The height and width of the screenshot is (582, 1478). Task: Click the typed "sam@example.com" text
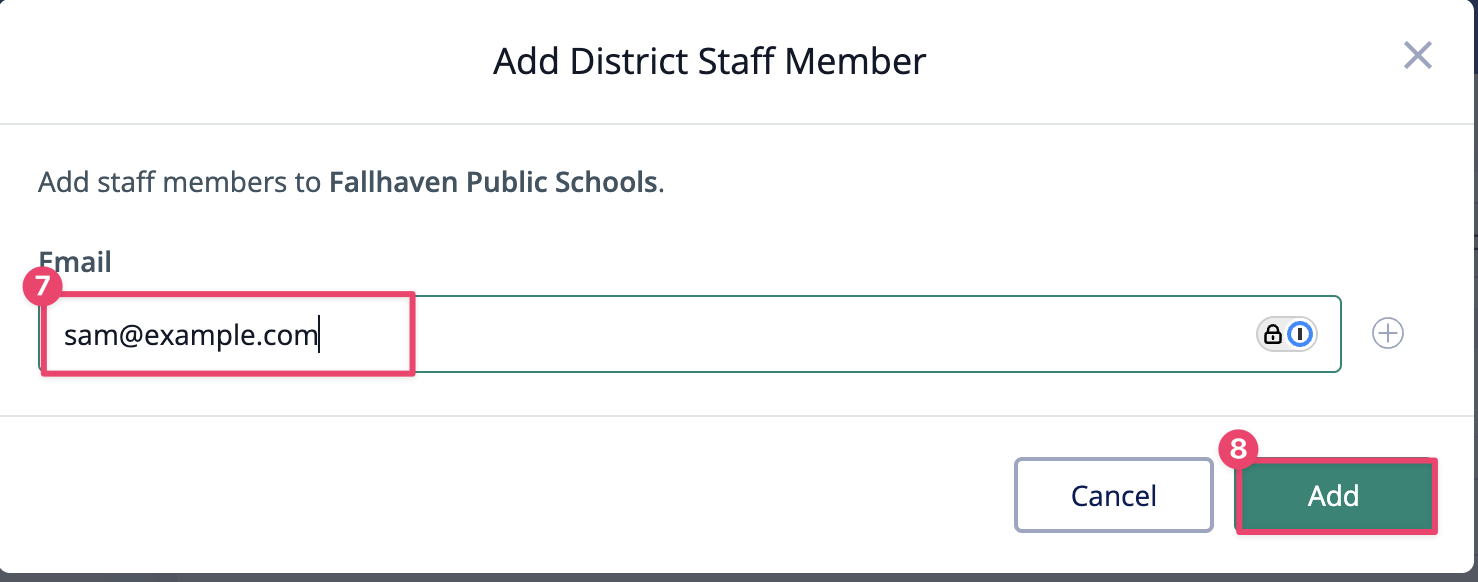190,335
